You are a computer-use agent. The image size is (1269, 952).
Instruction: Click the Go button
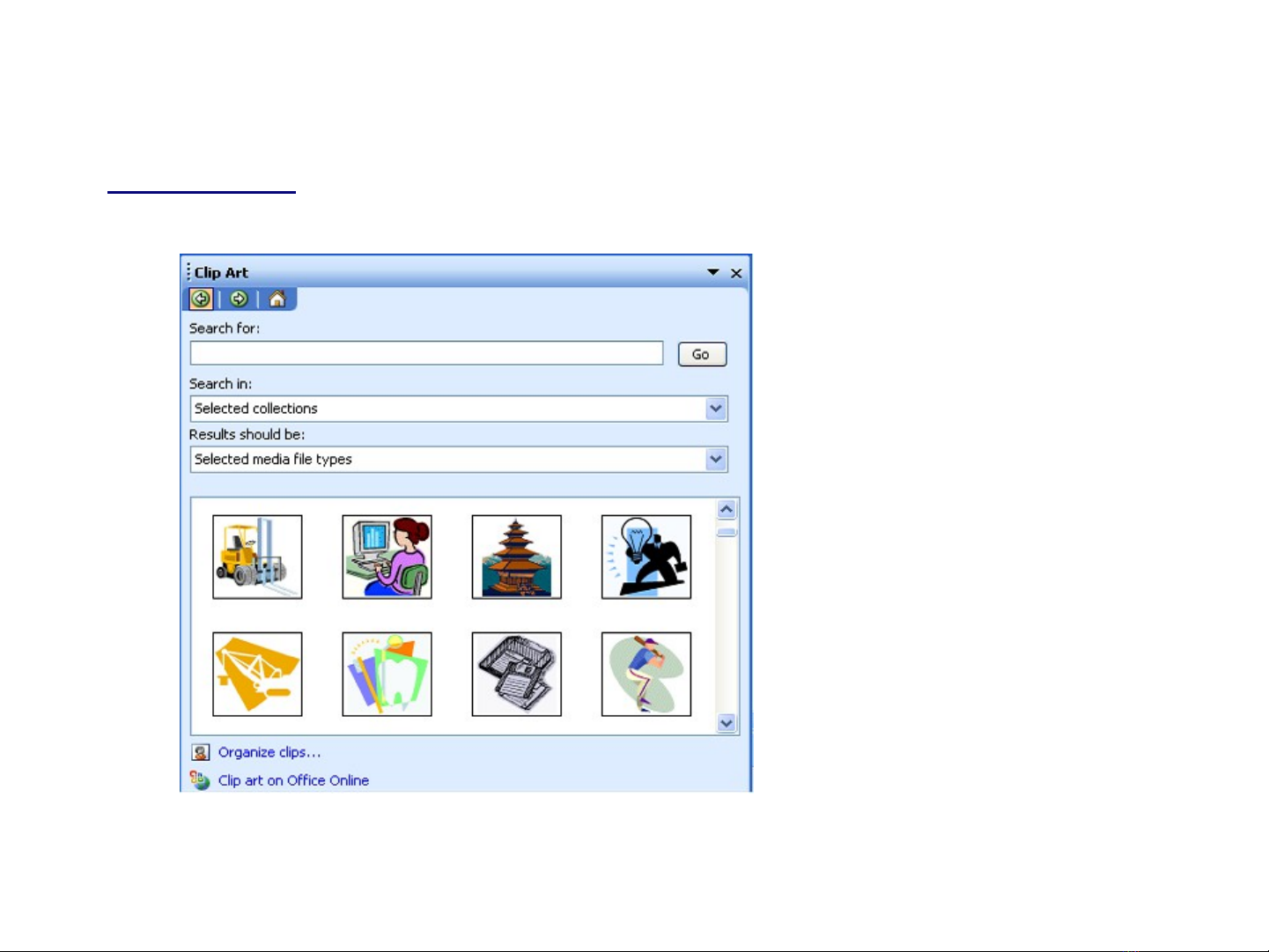tap(702, 354)
